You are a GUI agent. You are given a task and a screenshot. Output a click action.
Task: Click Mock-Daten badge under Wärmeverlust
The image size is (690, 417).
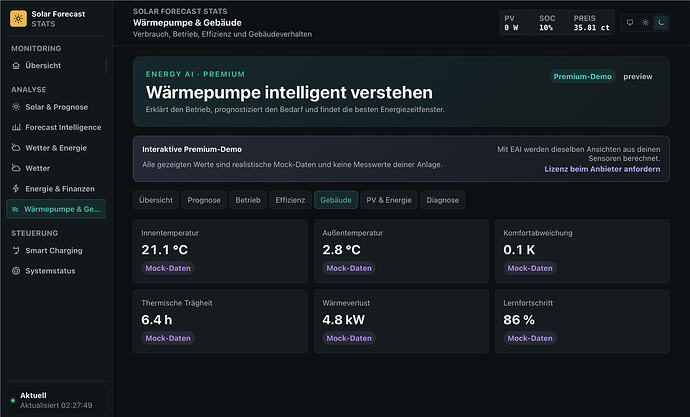pos(349,338)
